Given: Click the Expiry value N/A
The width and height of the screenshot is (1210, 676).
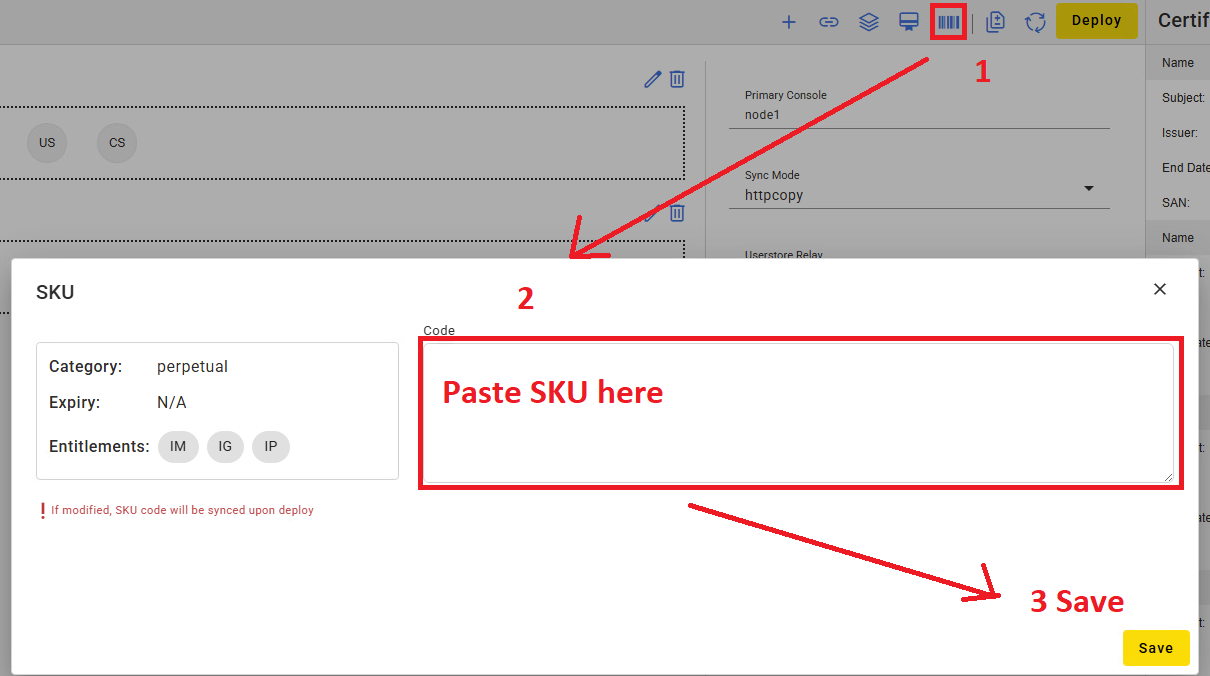Looking at the screenshot, I should tap(172, 403).
